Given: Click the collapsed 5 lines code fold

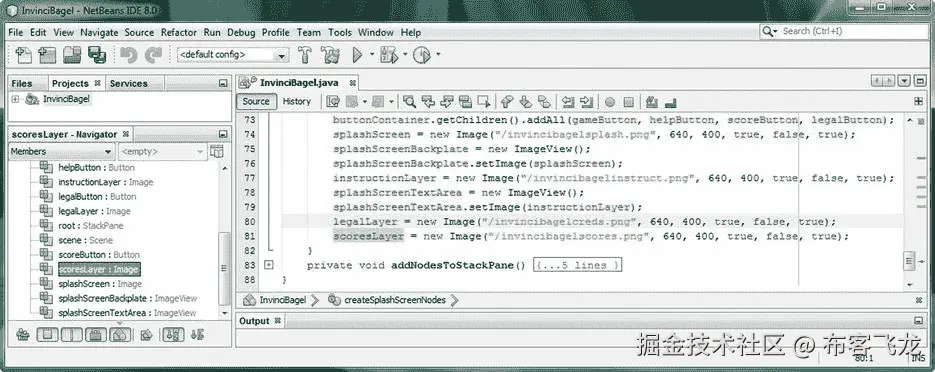Looking at the screenshot, I should pos(578,265).
